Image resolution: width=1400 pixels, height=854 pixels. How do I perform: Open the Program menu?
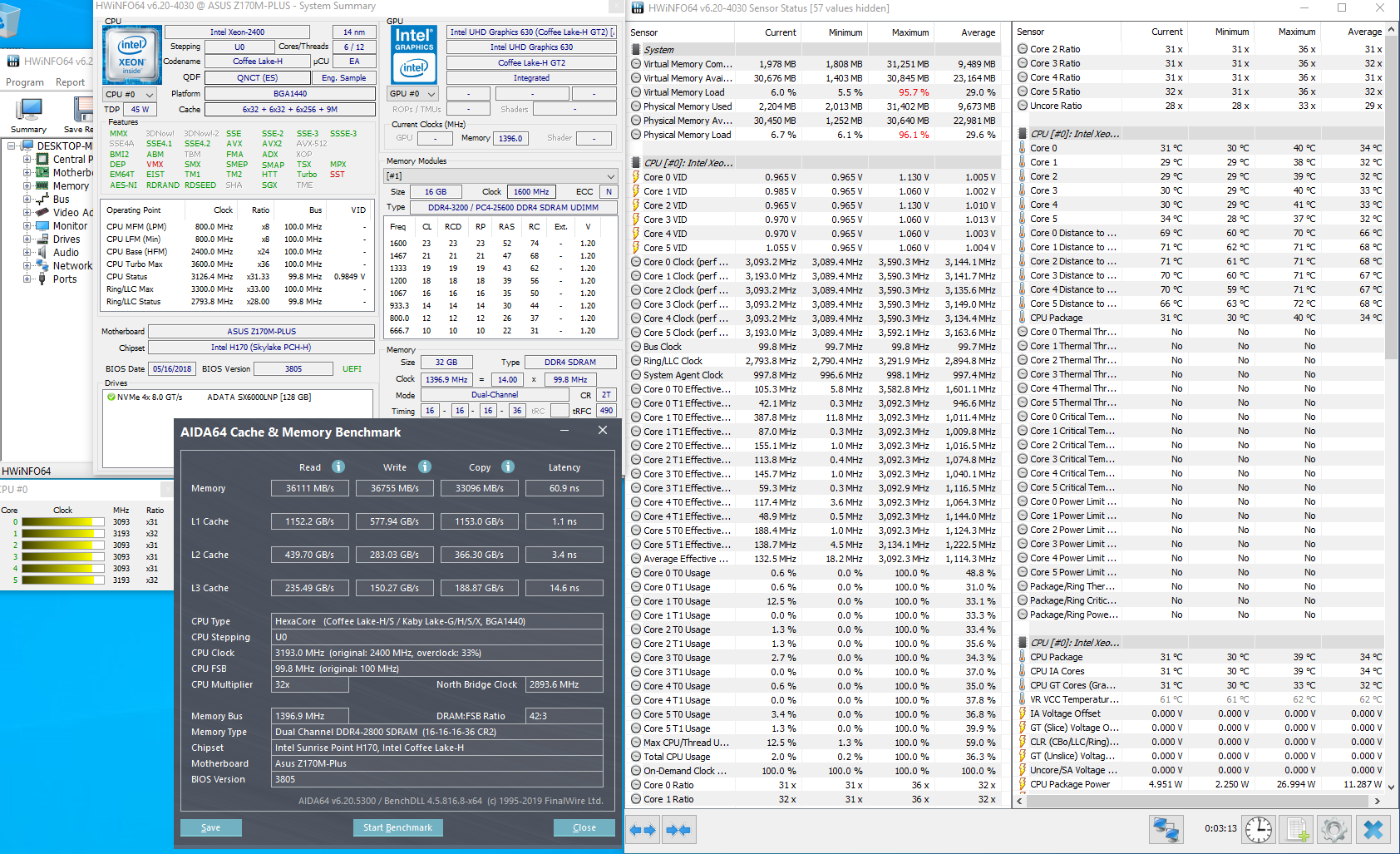pyautogui.click(x=25, y=82)
